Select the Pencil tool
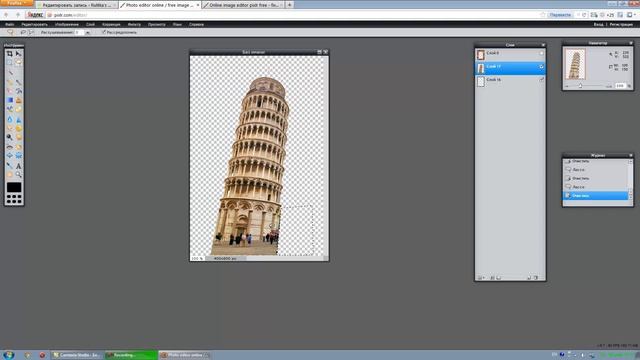The width and height of the screenshot is (640, 360). click(x=9, y=82)
